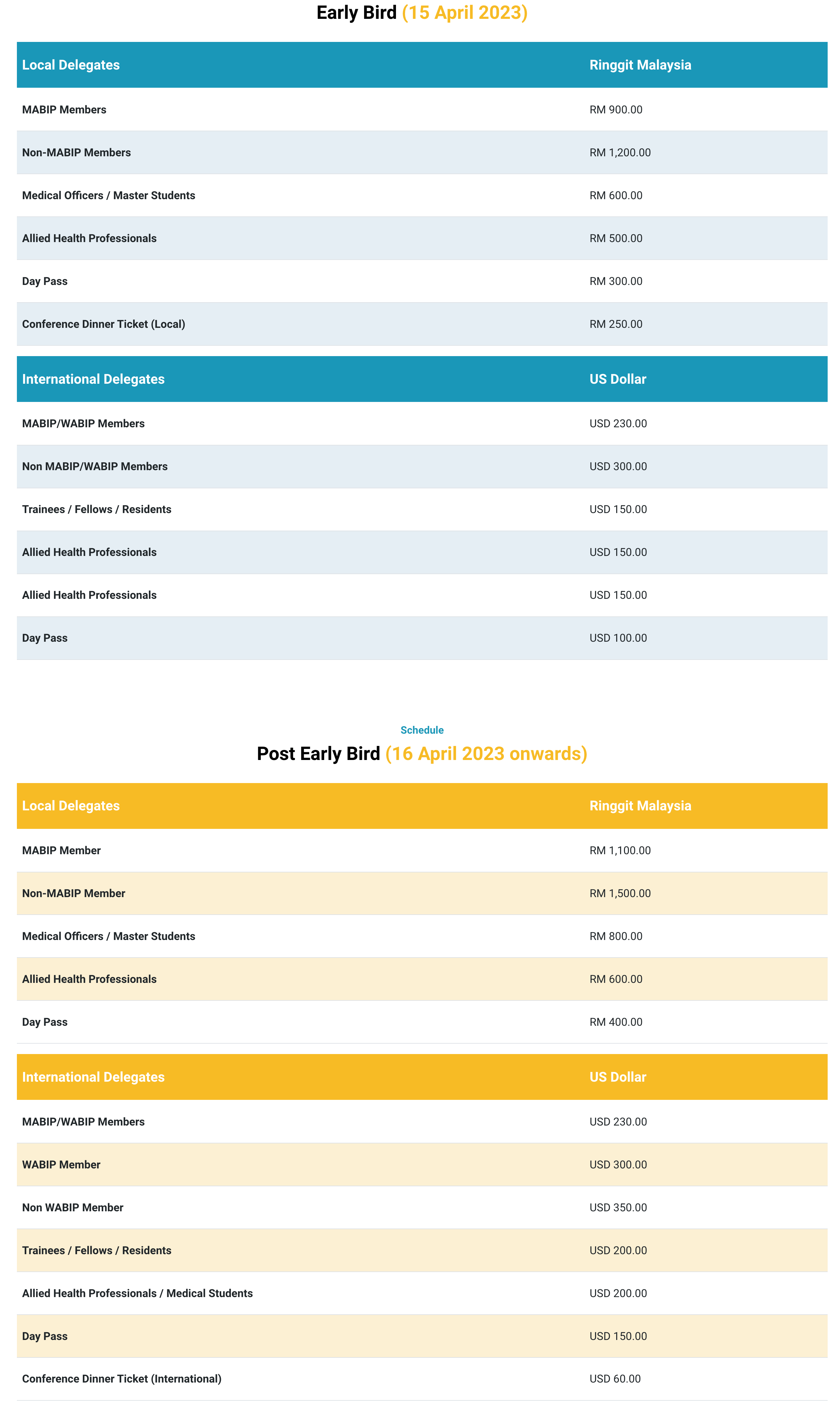This screenshot has height=1416, width=840.
Task: Select the 'MABIP Member' label priced RM 1,100.00
Action: [61, 850]
